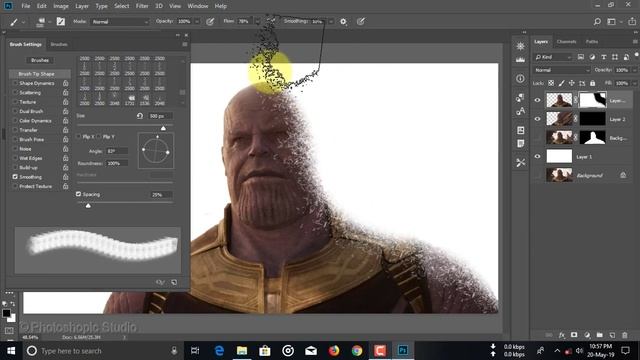Show the Background layer visibility
Image resolution: width=640 pixels, height=360 pixels.
(538, 176)
